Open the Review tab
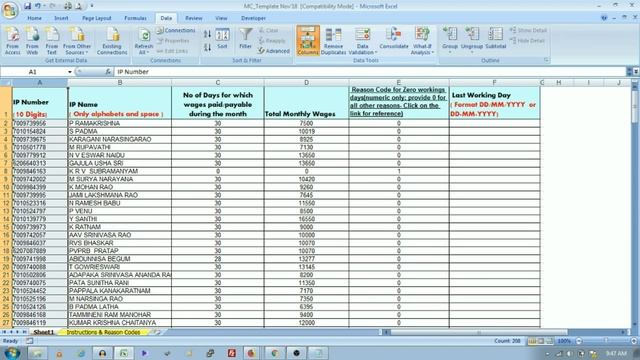 click(x=193, y=18)
